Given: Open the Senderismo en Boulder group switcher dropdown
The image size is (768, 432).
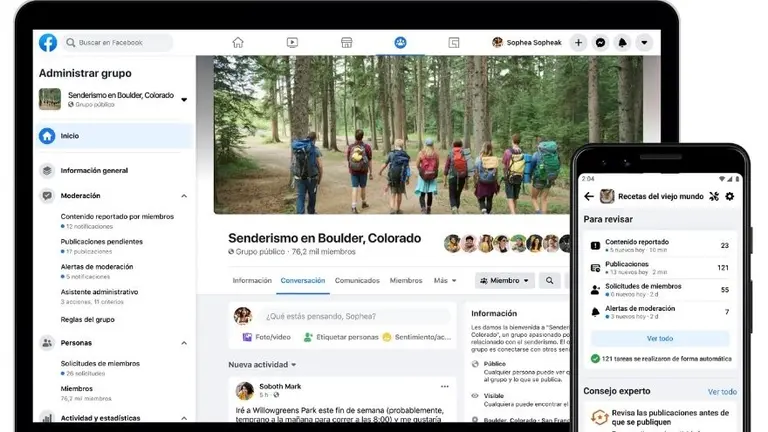Looking at the screenshot, I should pyautogui.click(x=184, y=99).
